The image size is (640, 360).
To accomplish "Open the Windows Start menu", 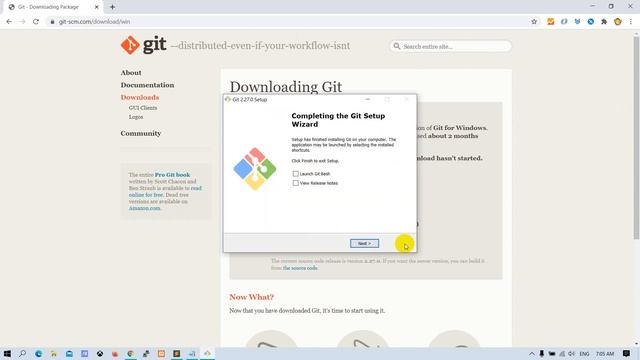I will click(7, 353).
